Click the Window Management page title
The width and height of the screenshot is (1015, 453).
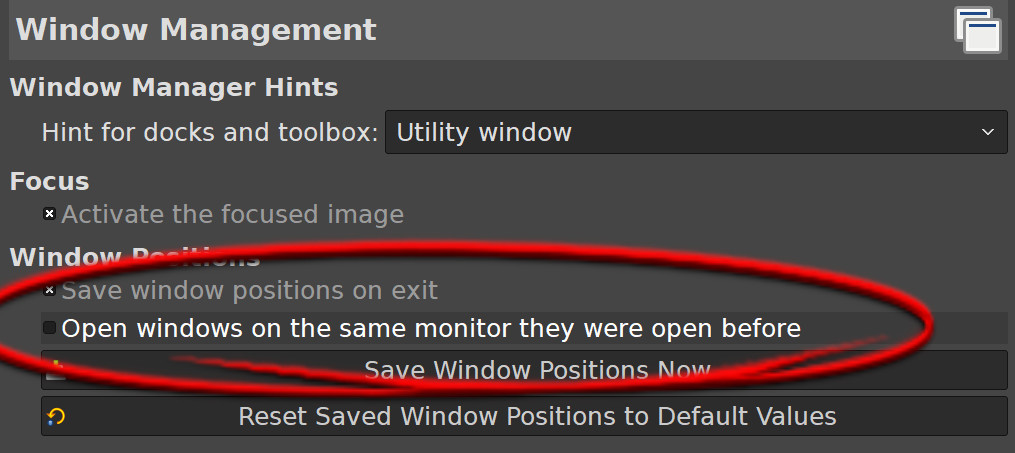click(x=196, y=29)
